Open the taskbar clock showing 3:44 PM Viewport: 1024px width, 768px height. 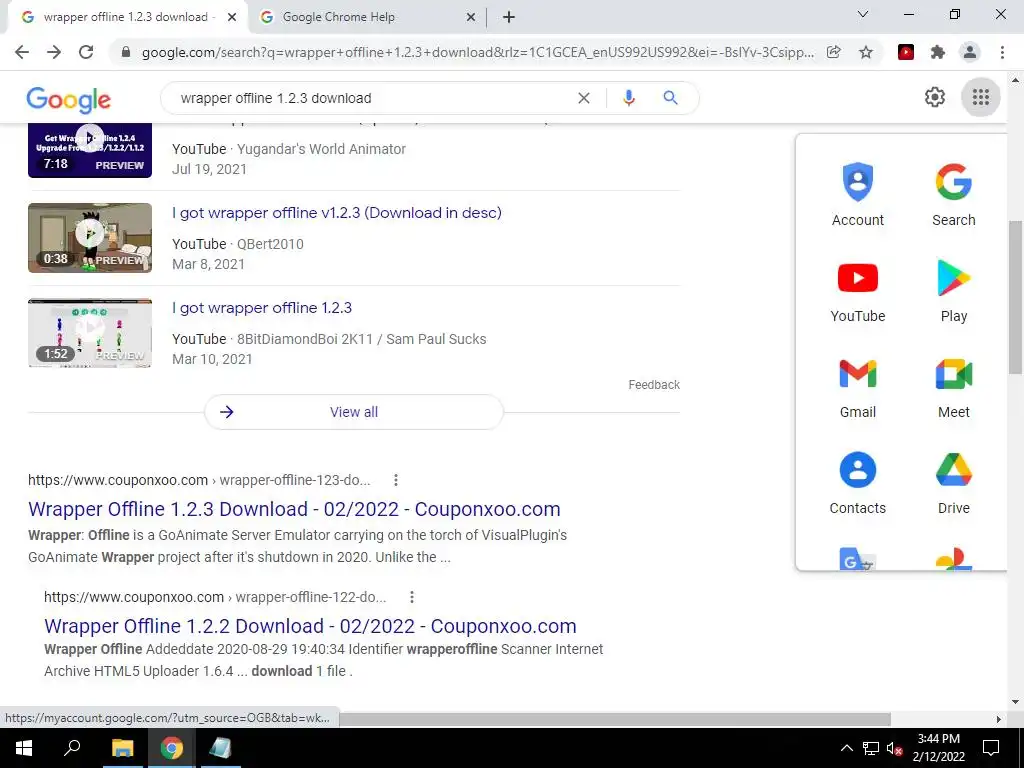tap(938, 748)
